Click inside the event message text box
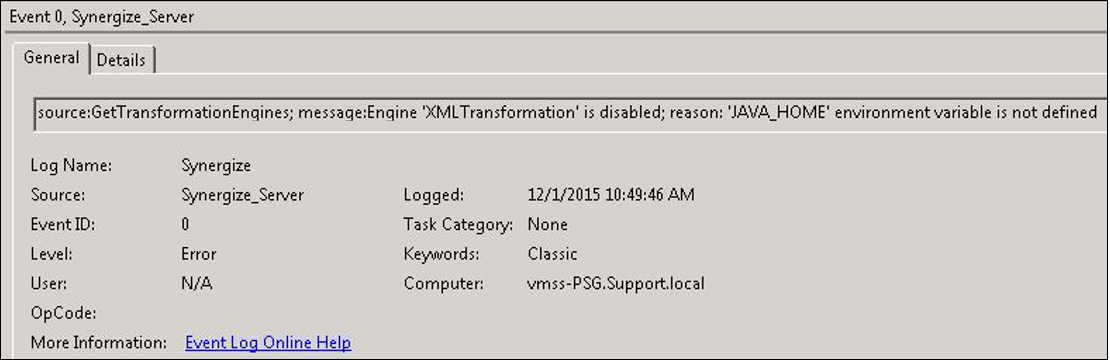This screenshot has width=1110, height=361. coord(571,113)
